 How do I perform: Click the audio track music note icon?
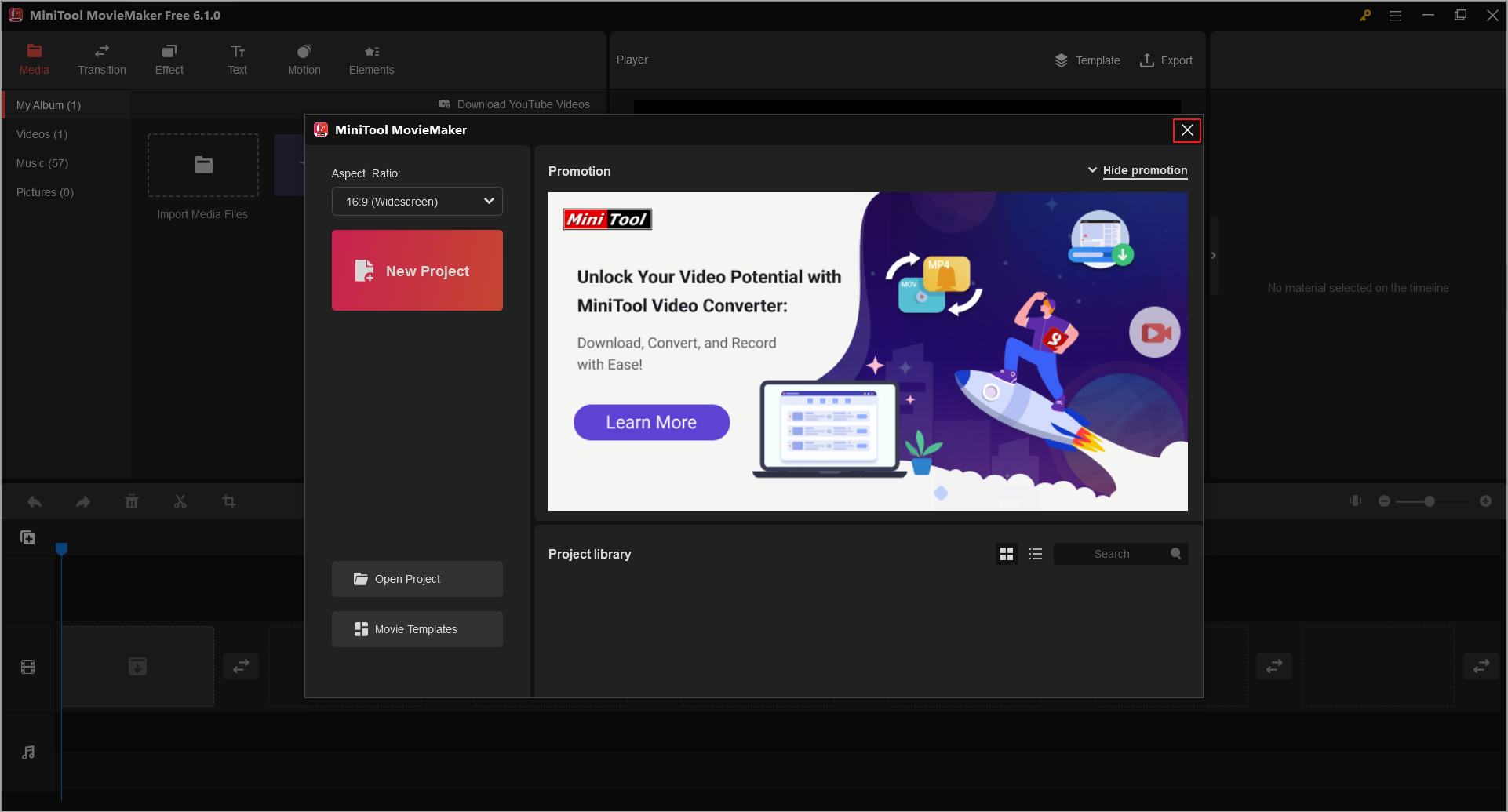[x=28, y=752]
